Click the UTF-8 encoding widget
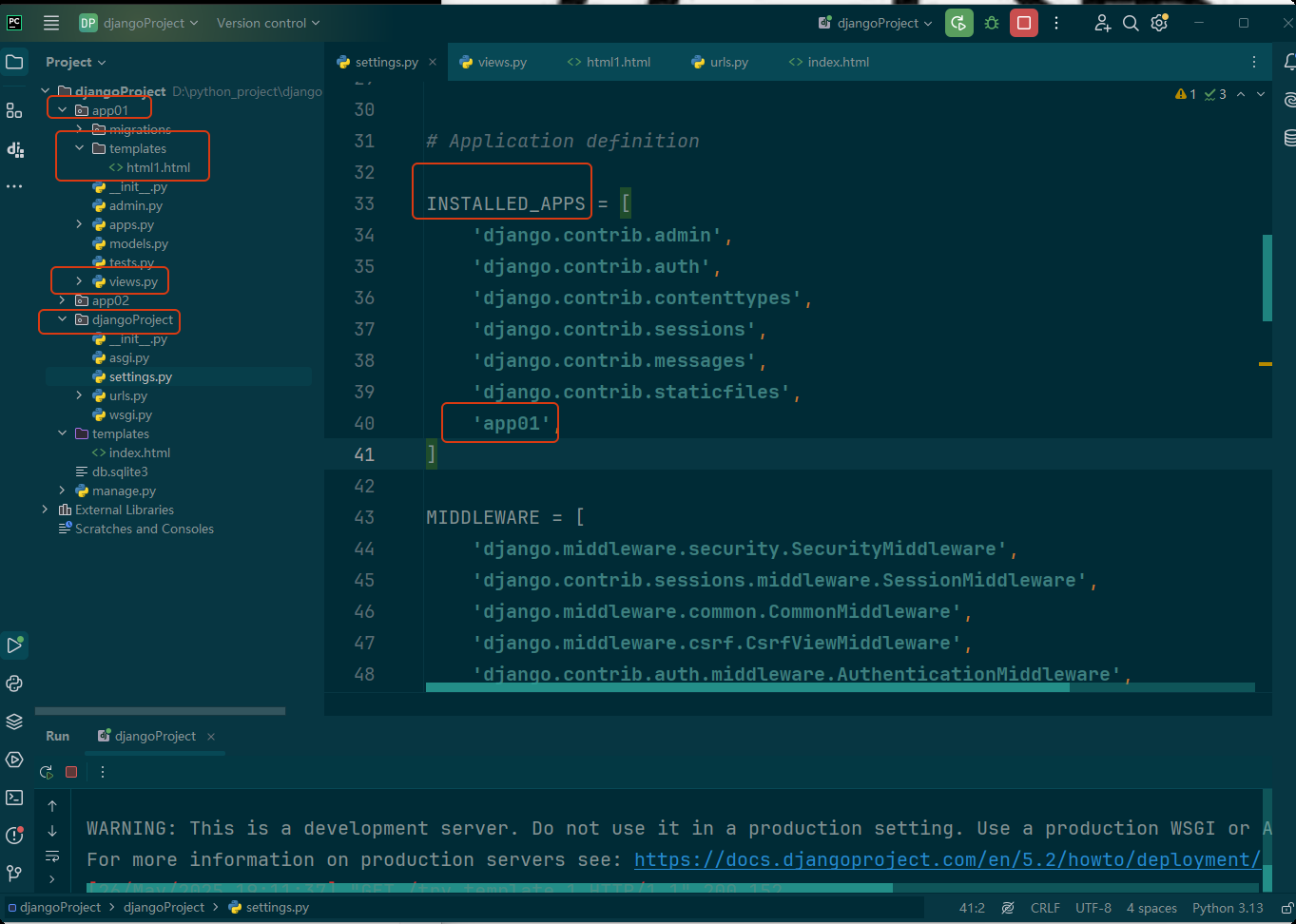The width and height of the screenshot is (1296, 924). coord(1093,908)
